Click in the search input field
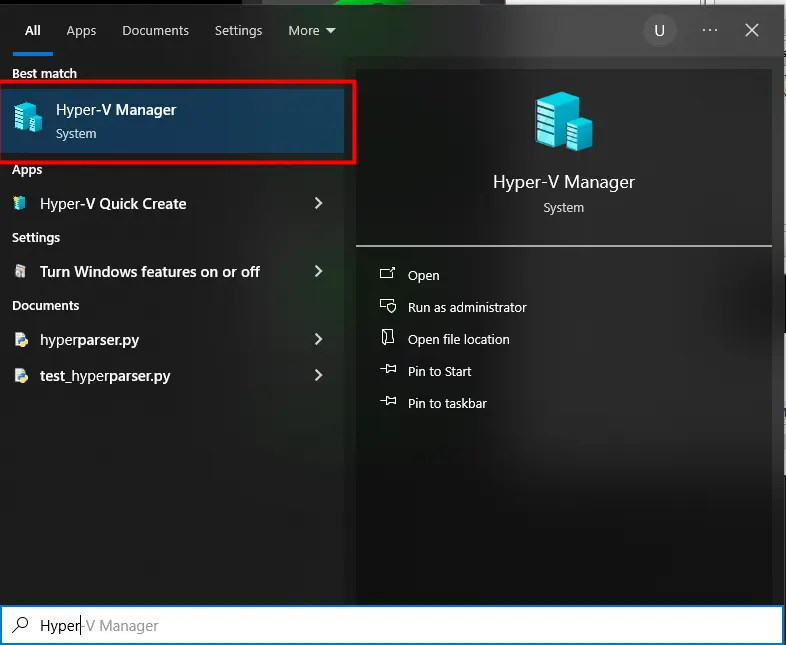Screen dimensions: 786x645 pyautogui.click(x=391, y=625)
